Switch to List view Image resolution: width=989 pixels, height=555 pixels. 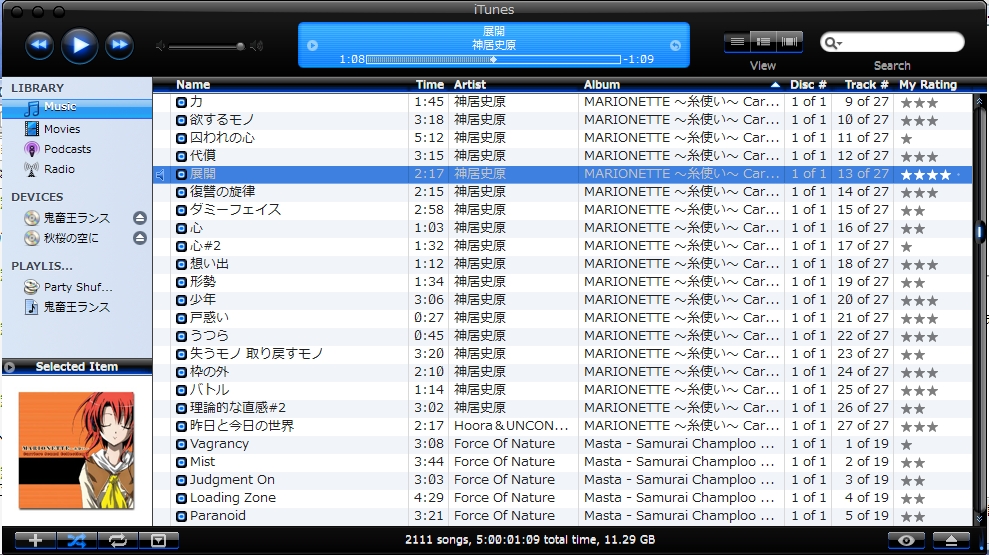737,42
